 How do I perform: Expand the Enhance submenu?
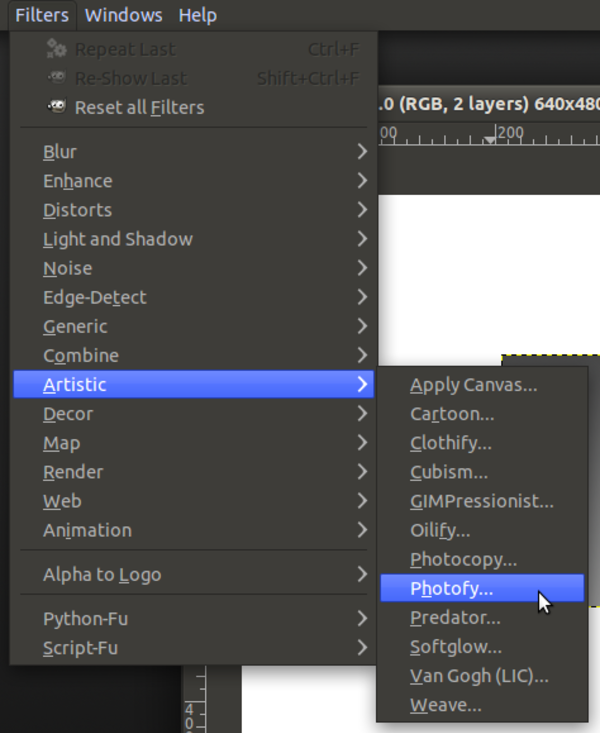[193, 180]
